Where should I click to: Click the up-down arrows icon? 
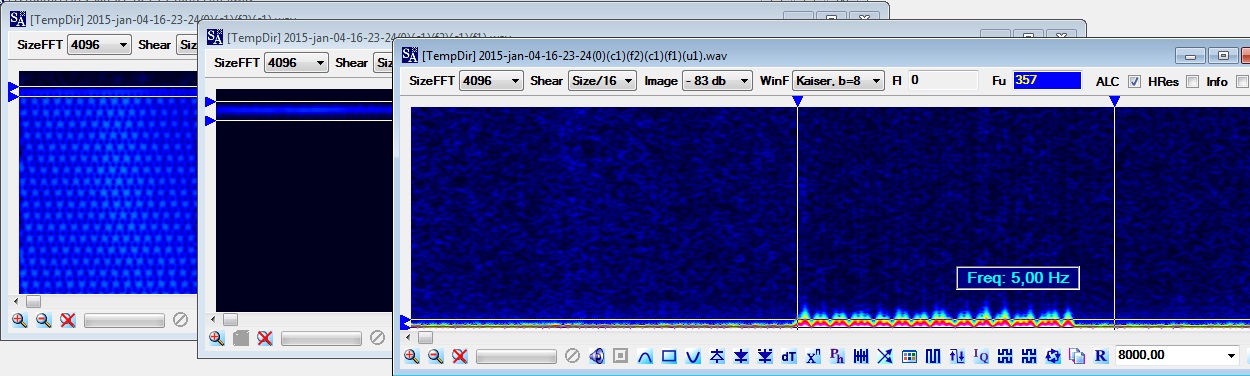point(957,356)
